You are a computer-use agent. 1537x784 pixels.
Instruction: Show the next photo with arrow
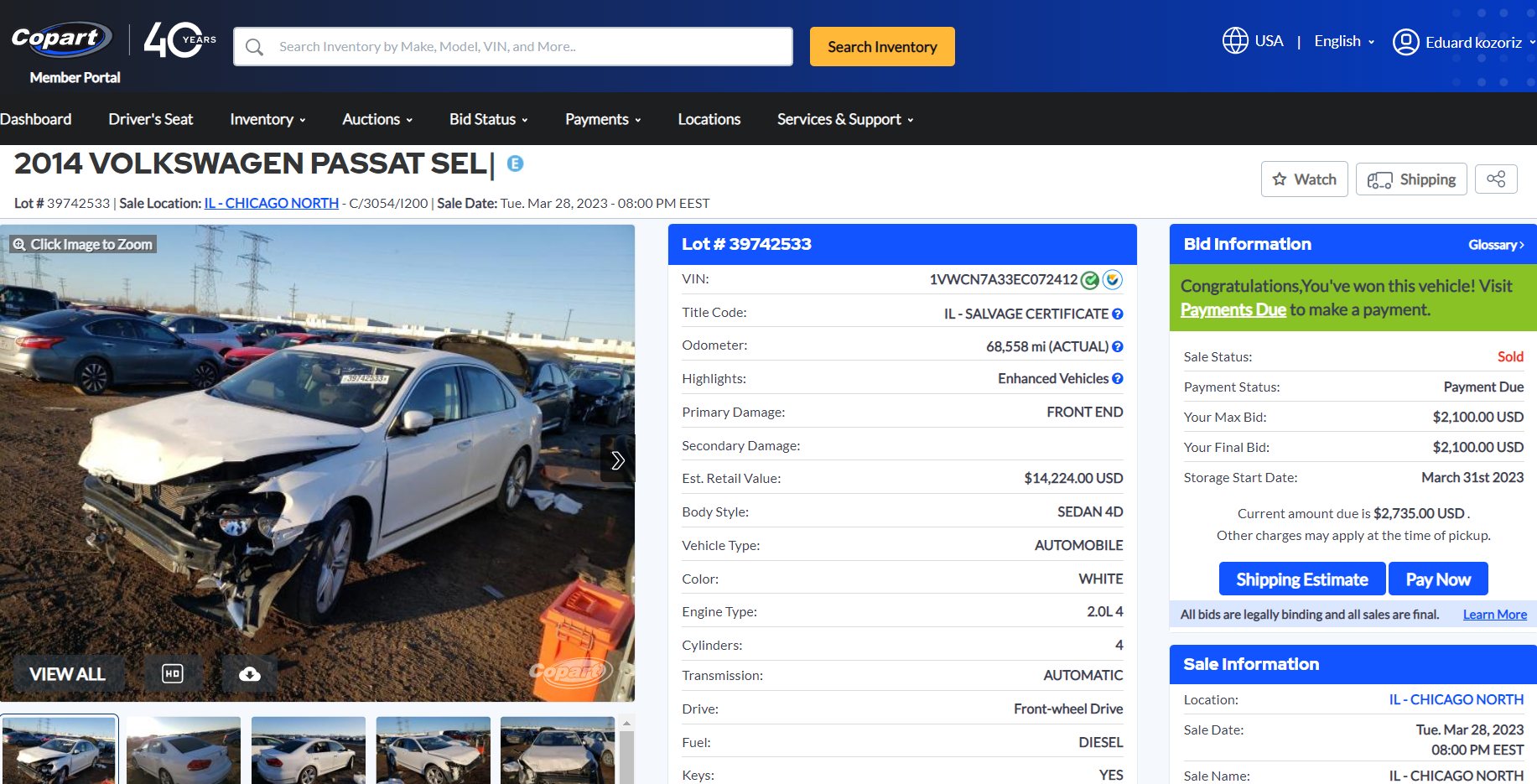click(618, 459)
